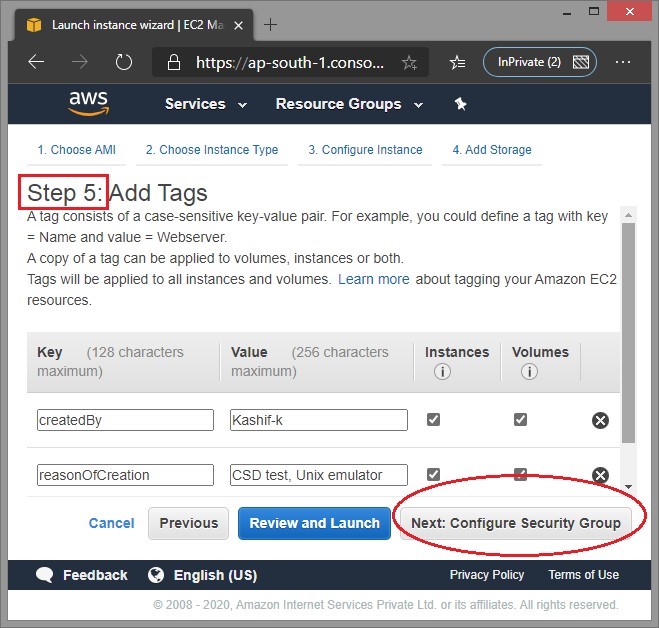
Task: Go to step 2. Choose Instance Type
Action: [212, 150]
